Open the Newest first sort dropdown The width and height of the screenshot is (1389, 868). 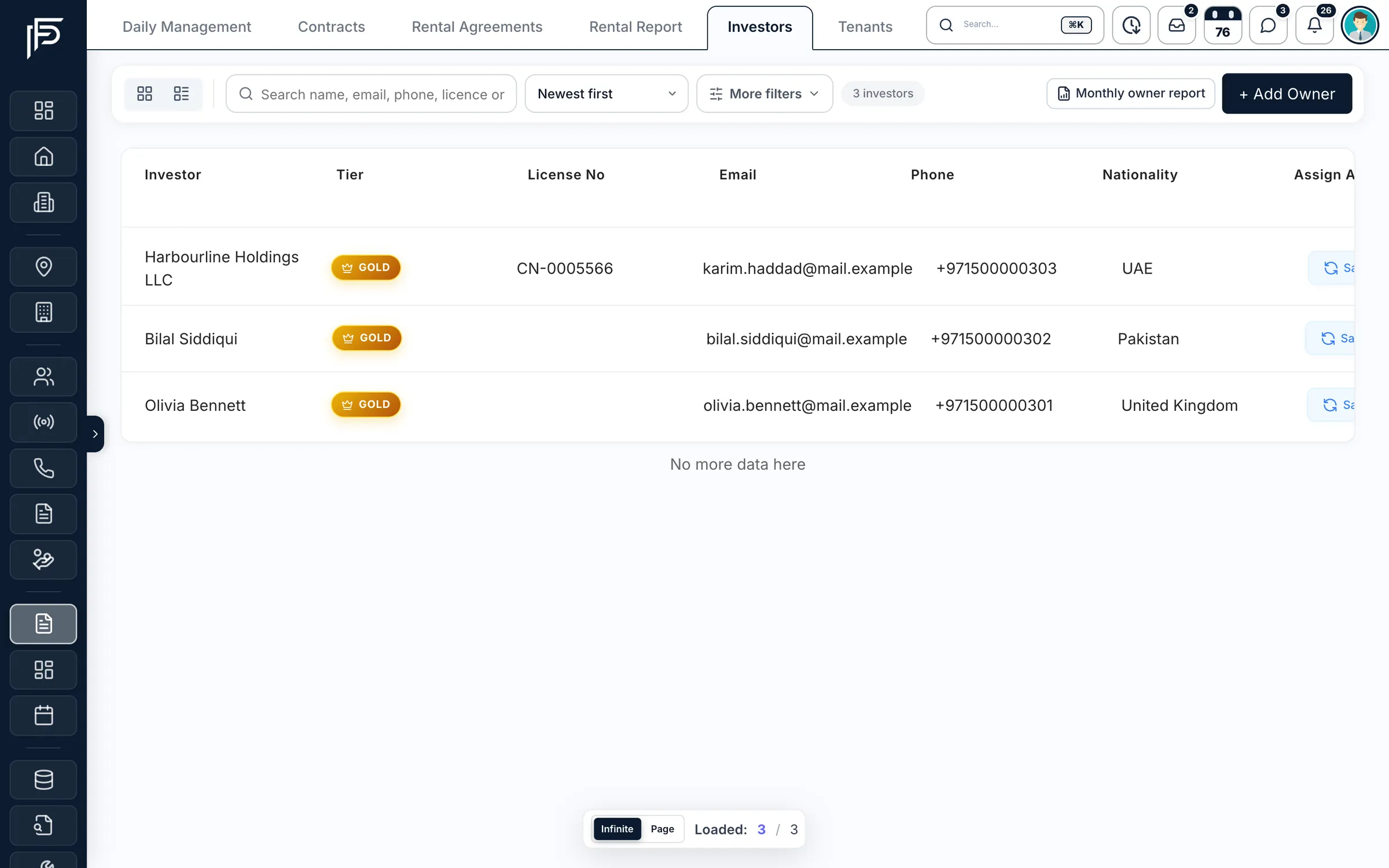point(606,94)
